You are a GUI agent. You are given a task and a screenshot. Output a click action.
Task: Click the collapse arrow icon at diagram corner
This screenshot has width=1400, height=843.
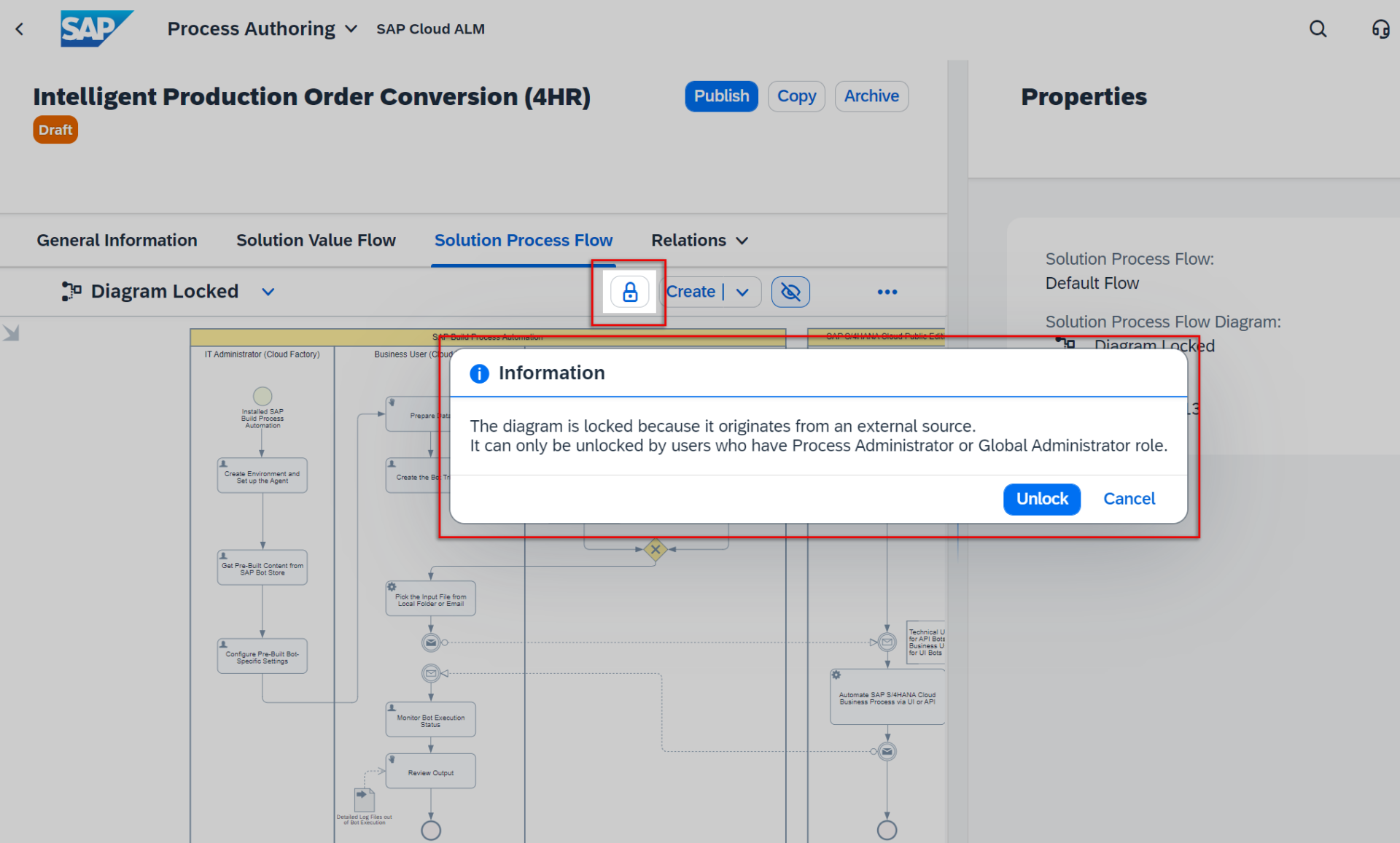click(11, 333)
